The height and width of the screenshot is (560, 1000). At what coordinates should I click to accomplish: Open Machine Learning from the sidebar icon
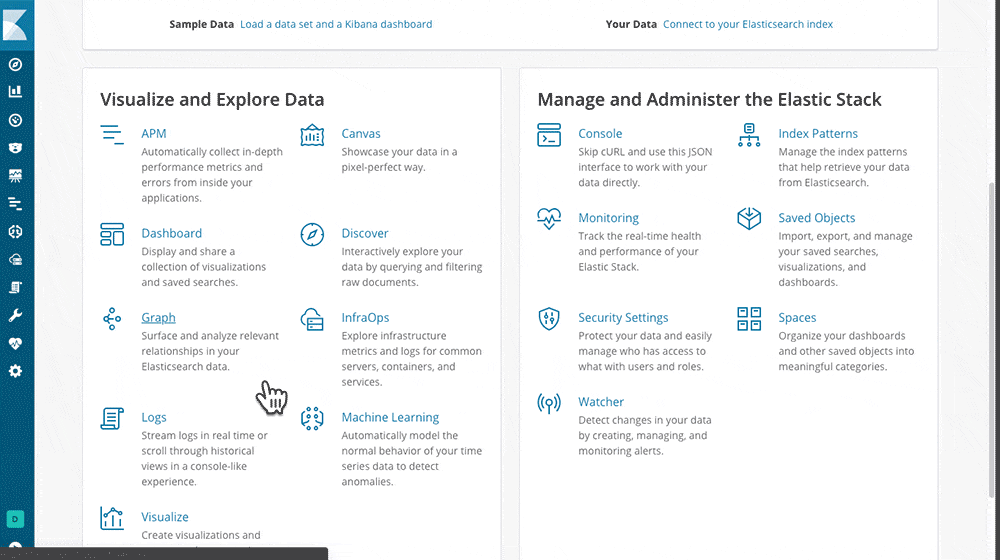15,232
